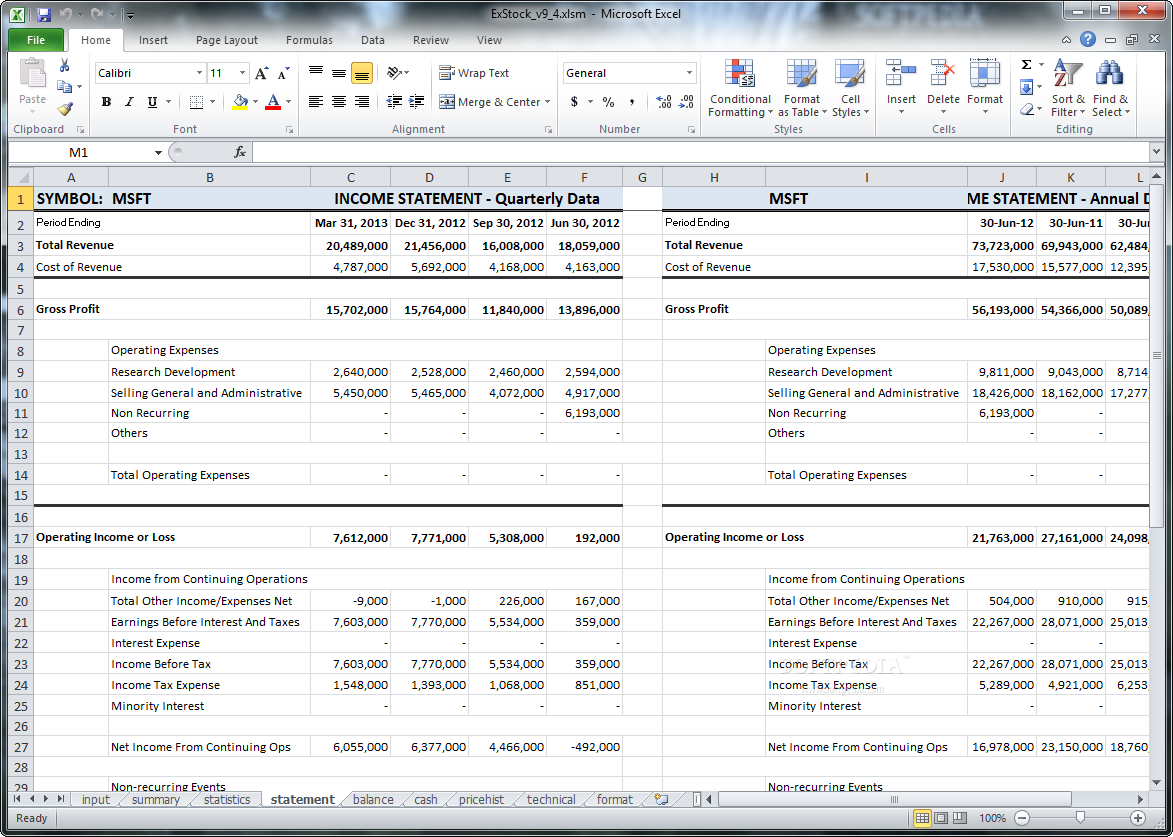Click Comma Style icon
The width and height of the screenshot is (1173, 837).
631,102
